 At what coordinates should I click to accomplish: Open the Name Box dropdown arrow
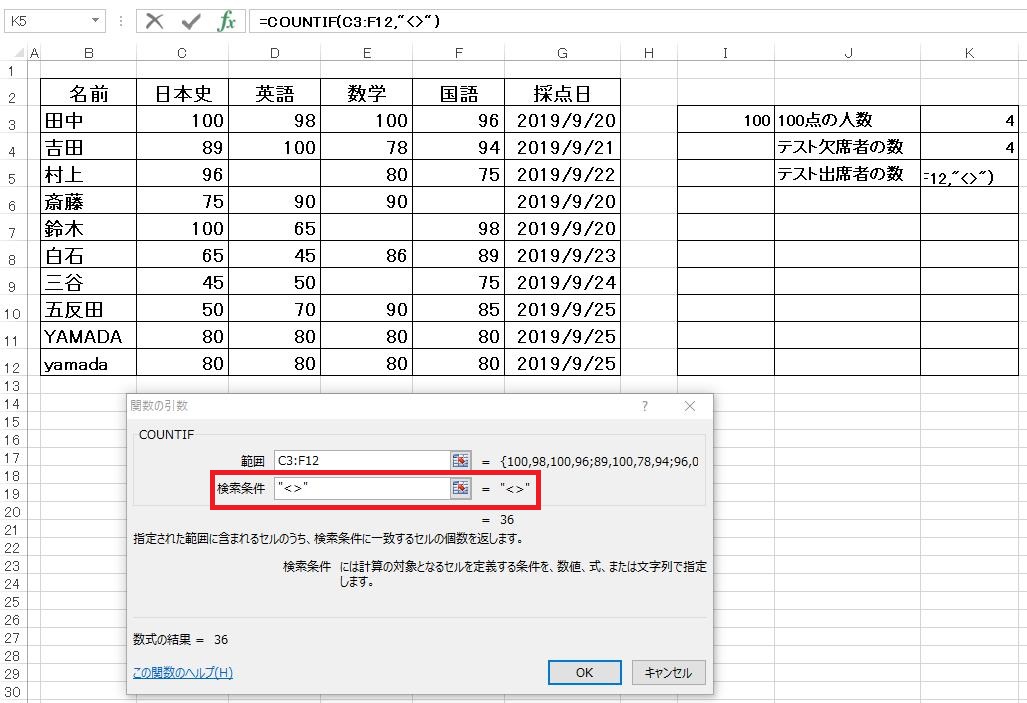96,21
